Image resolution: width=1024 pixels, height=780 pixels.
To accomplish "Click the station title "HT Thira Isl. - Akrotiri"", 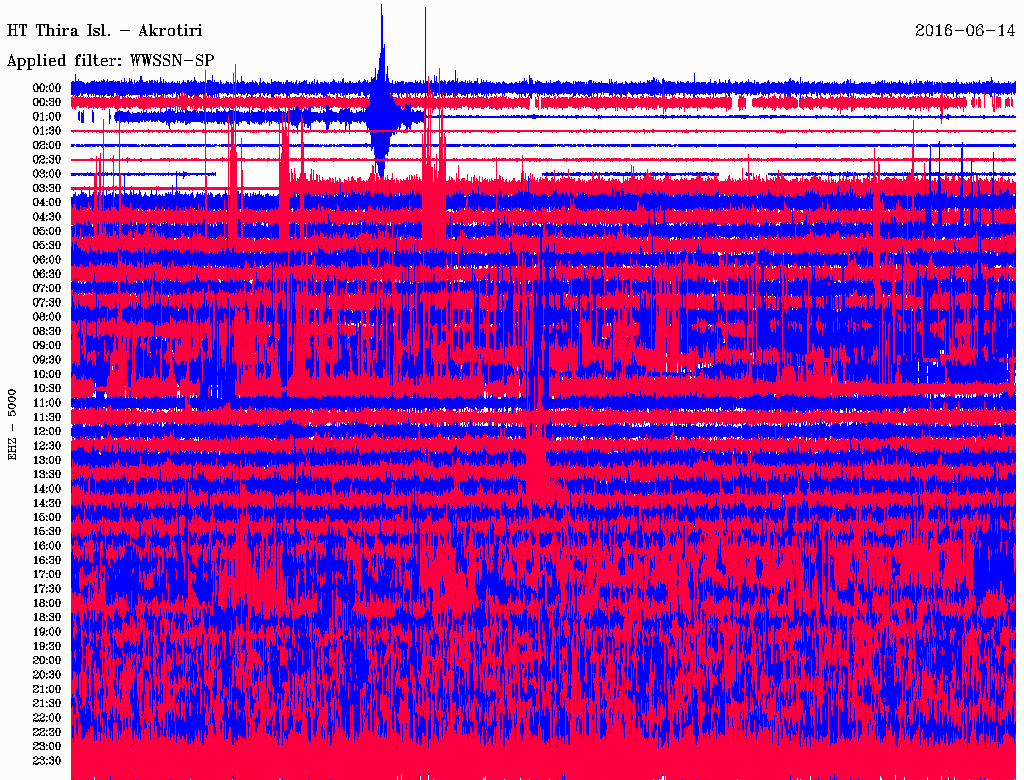I will [104, 31].
